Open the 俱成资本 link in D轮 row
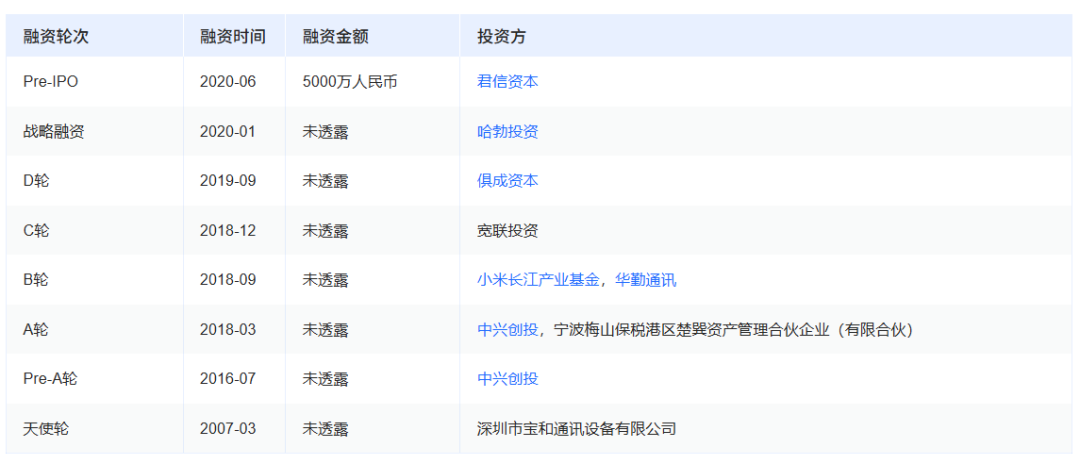 507,181
